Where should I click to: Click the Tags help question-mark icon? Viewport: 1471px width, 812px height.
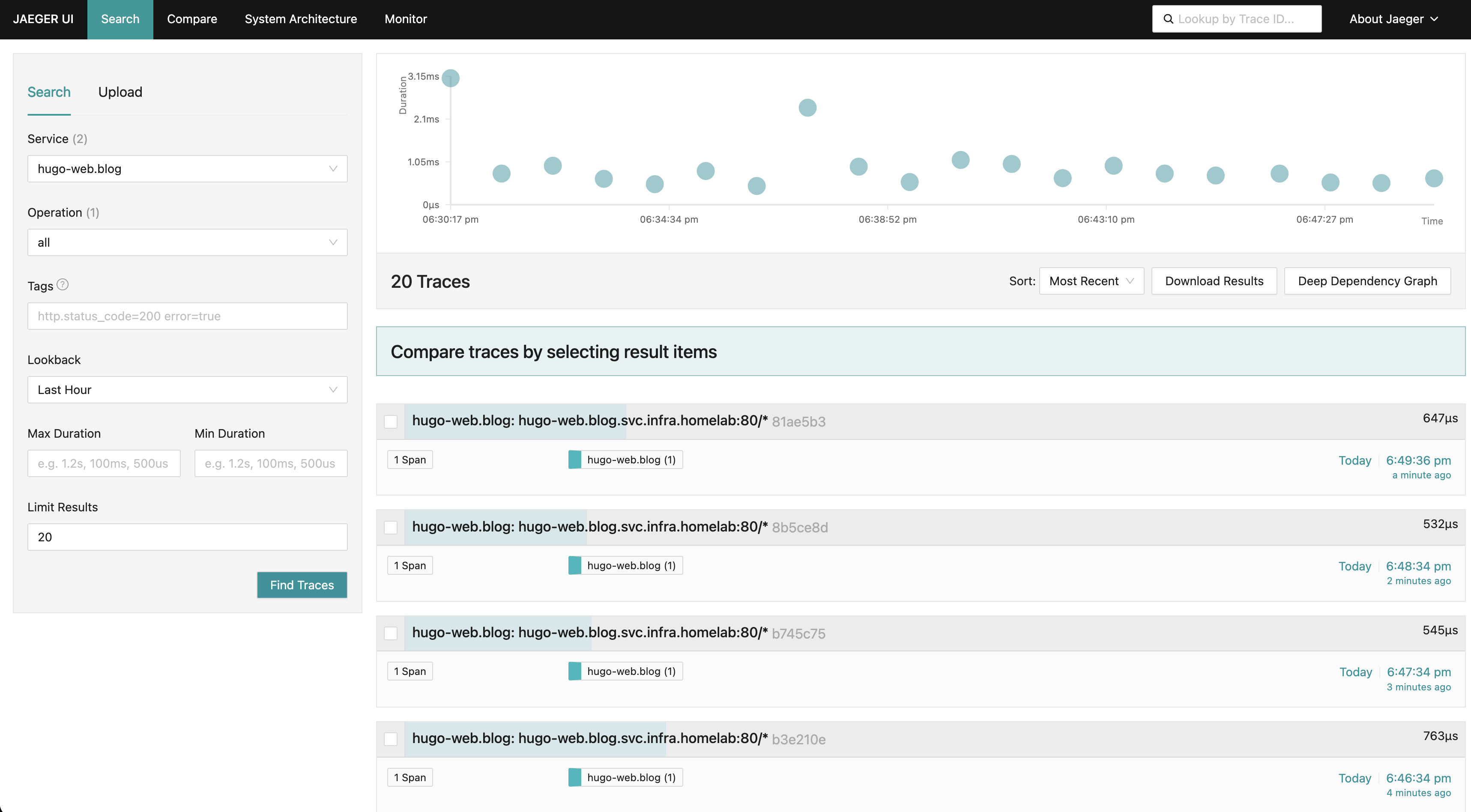coord(63,284)
